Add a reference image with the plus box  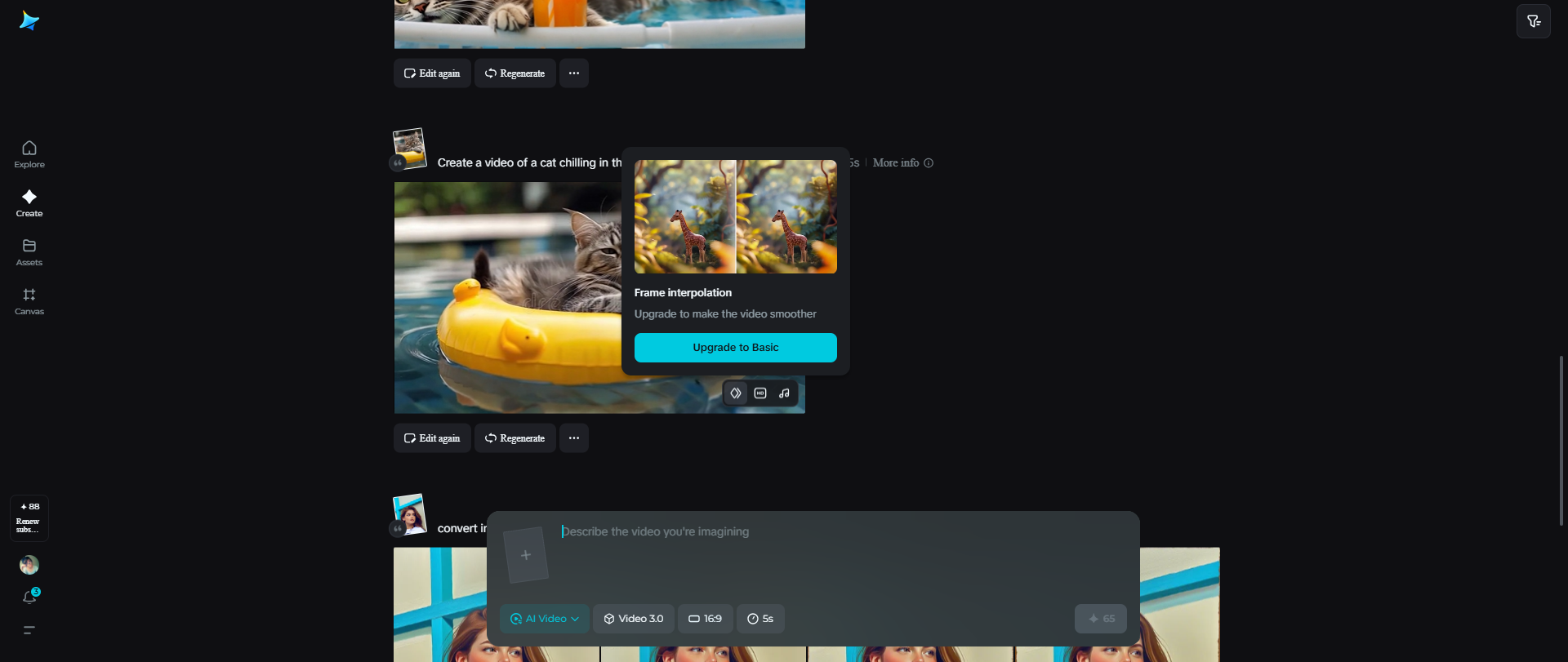click(525, 555)
